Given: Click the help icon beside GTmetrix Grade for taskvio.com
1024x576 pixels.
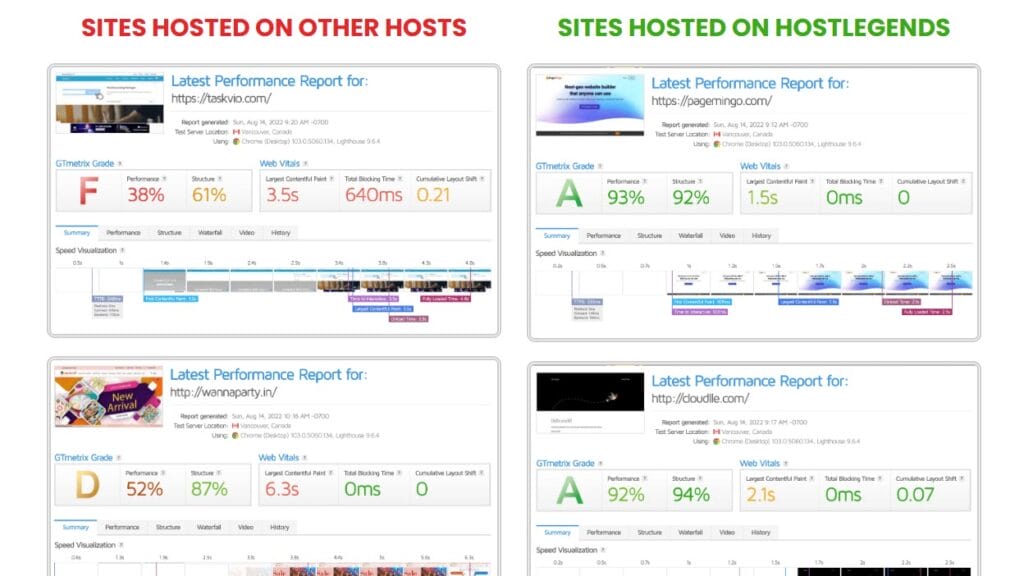Looking at the screenshot, I should (120, 164).
